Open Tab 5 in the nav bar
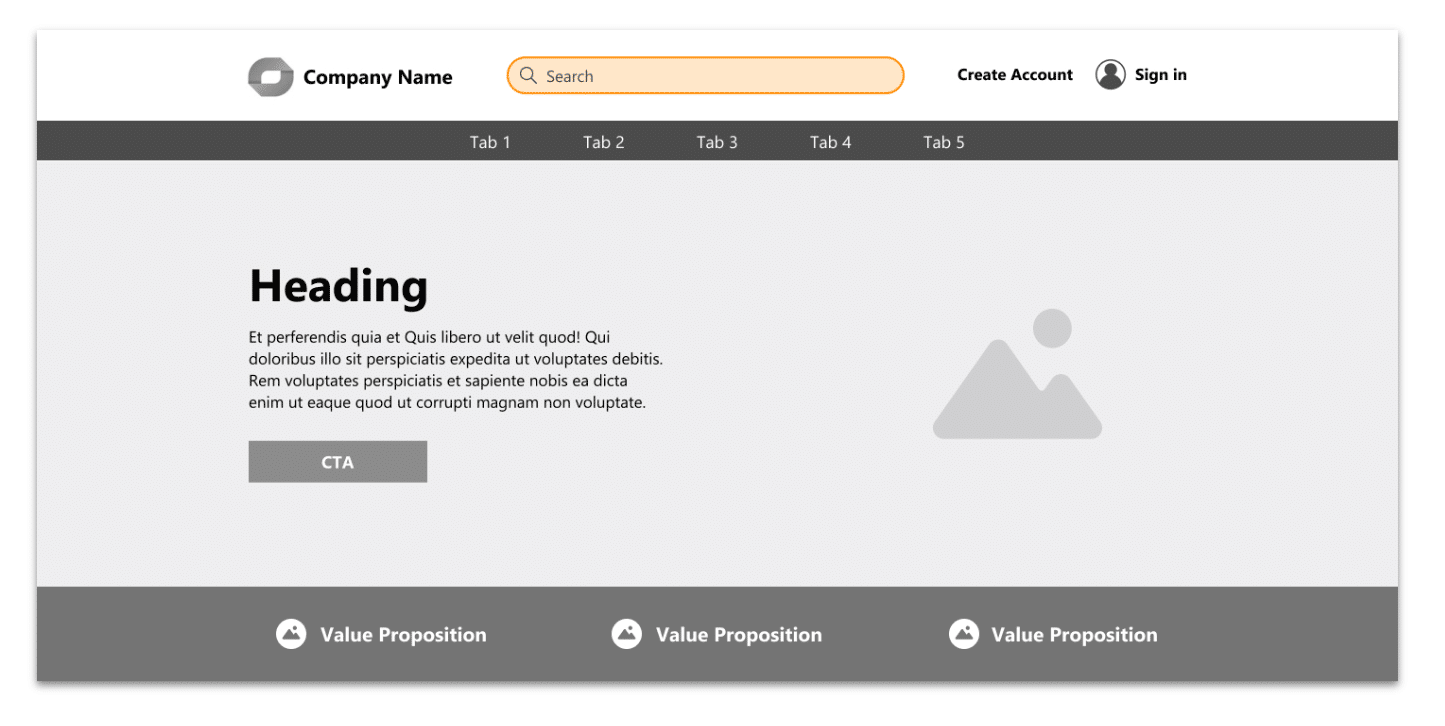This screenshot has width=1445, height=726. (x=944, y=142)
